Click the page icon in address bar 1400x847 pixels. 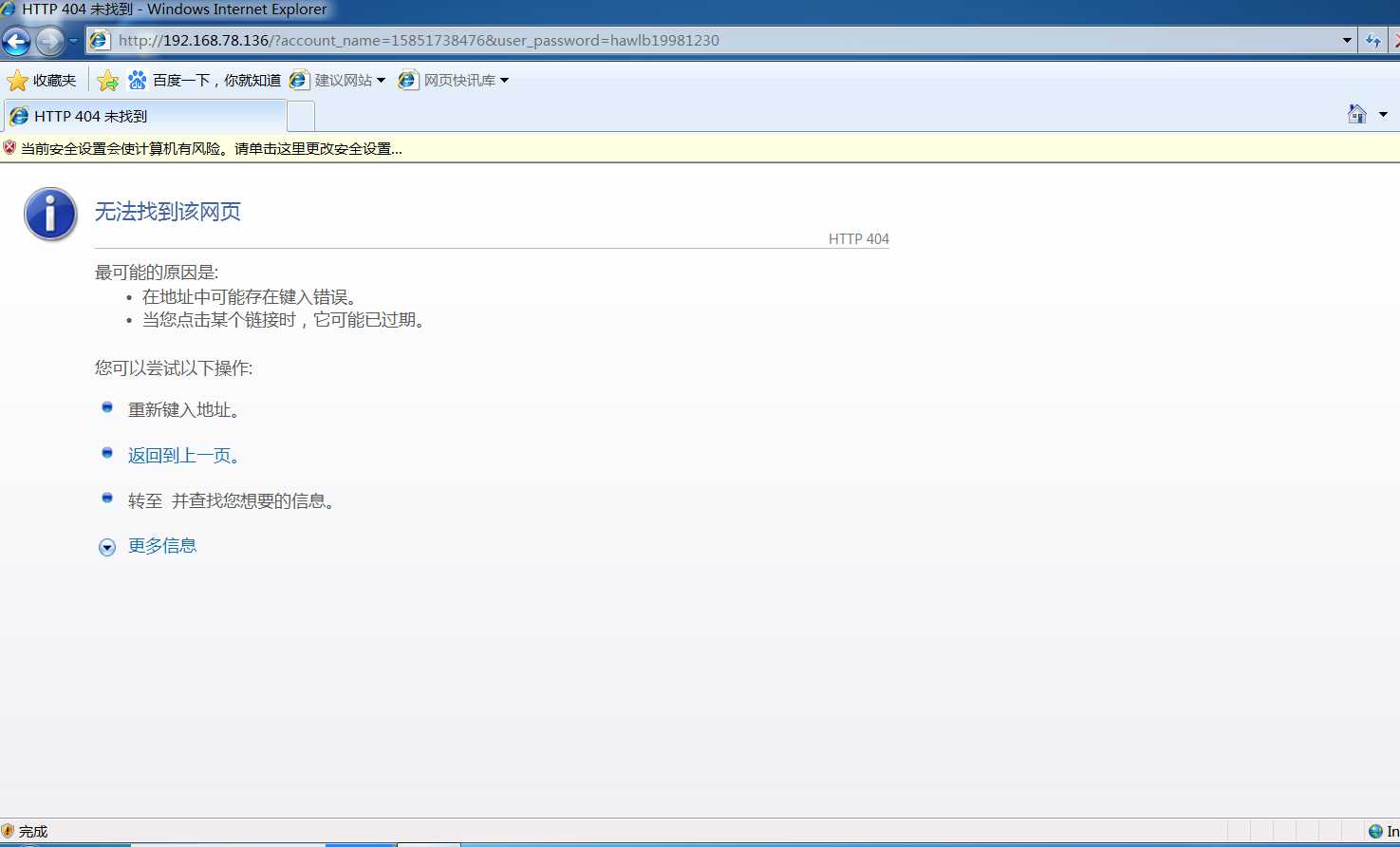99,40
